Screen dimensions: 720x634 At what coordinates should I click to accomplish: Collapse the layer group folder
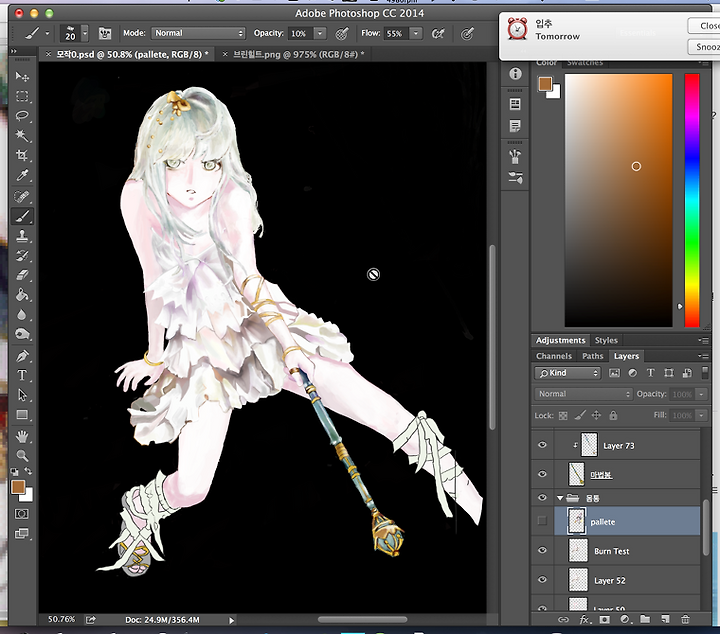560,498
